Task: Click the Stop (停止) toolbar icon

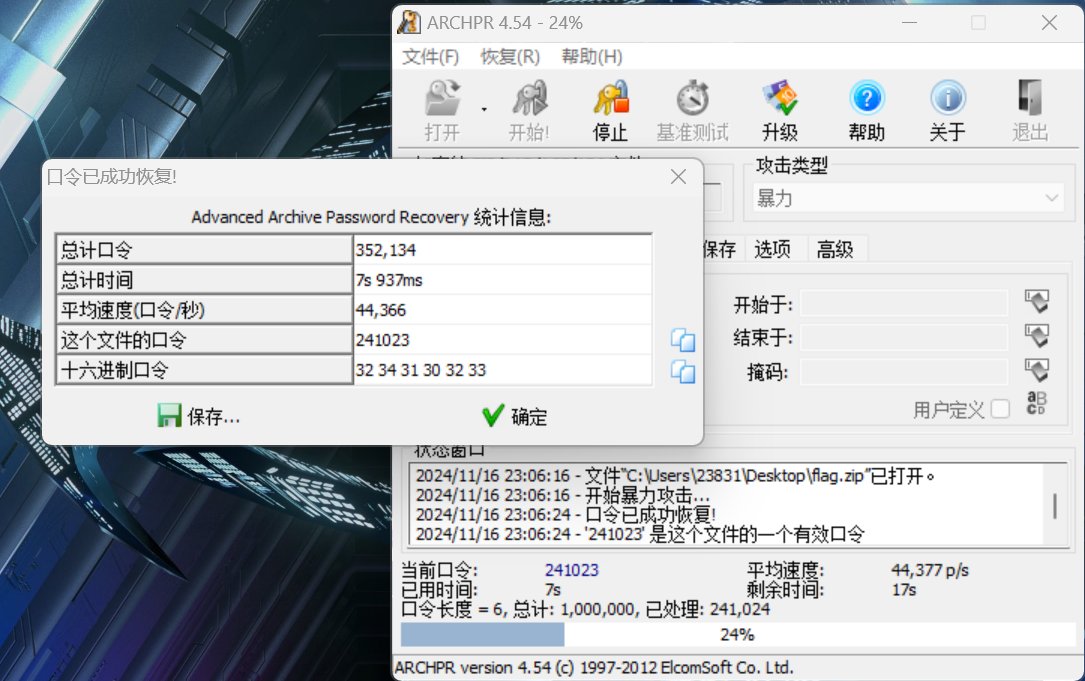Action: [x=611, y=98]
